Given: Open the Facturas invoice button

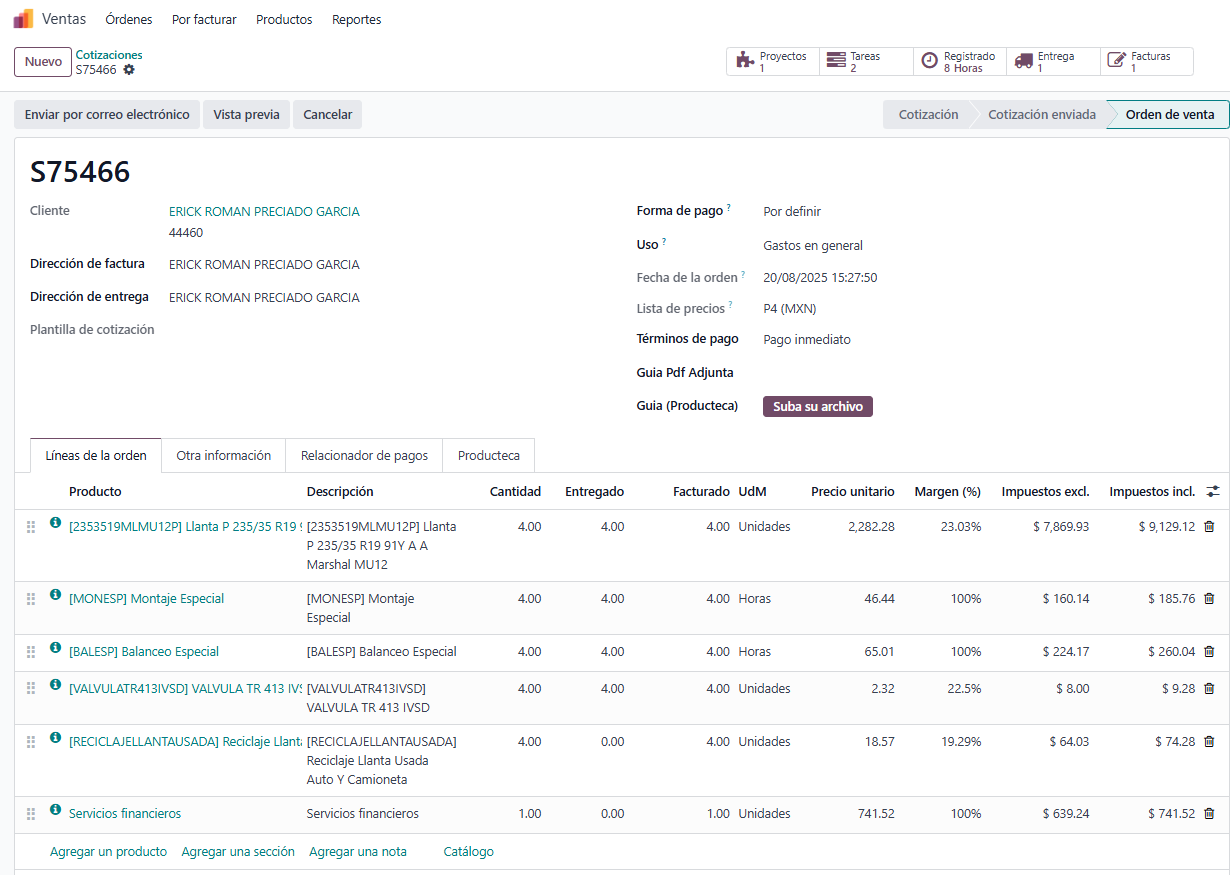Looking at the screenshot, I should (1146, 62).
